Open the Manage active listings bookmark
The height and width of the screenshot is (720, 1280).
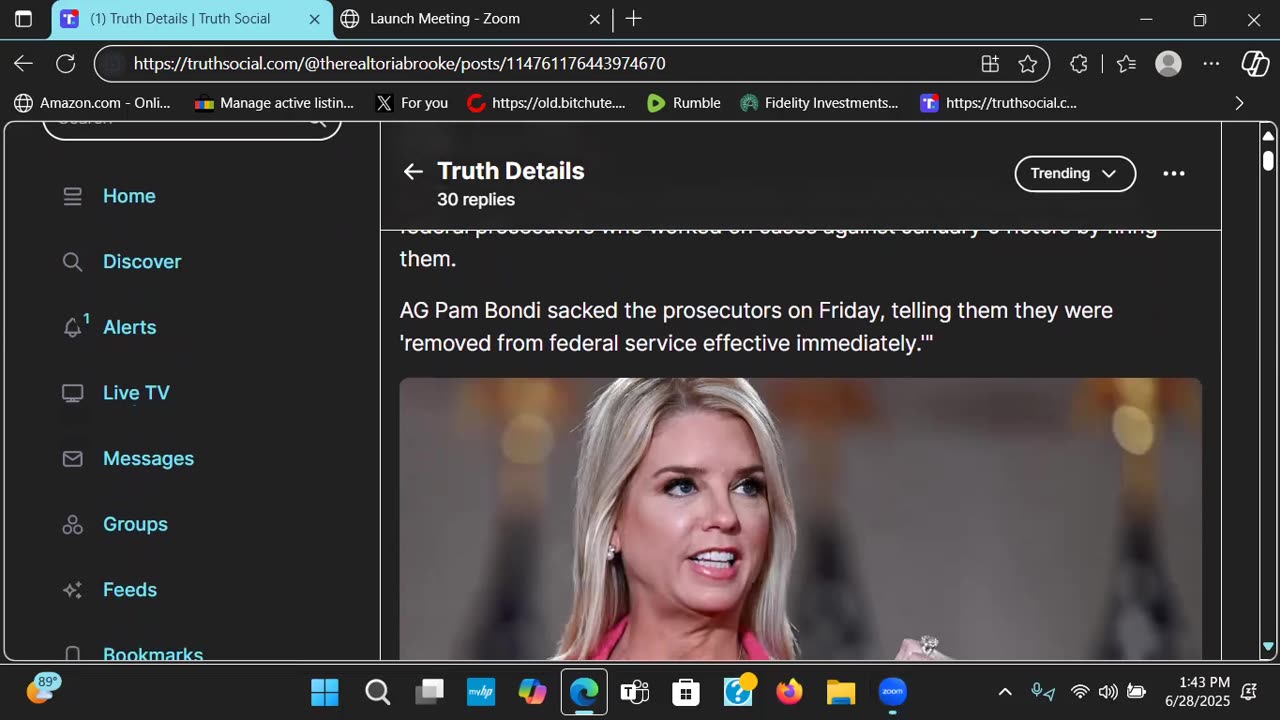click(274, 103)
